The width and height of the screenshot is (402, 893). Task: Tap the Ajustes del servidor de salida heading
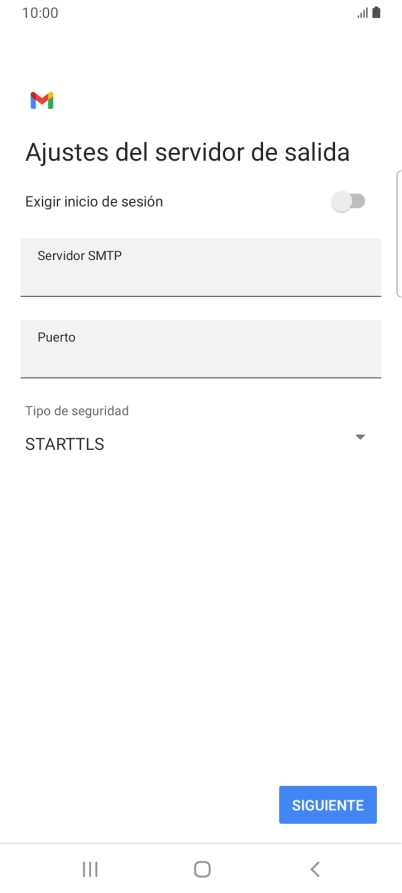tap(187, 153)
